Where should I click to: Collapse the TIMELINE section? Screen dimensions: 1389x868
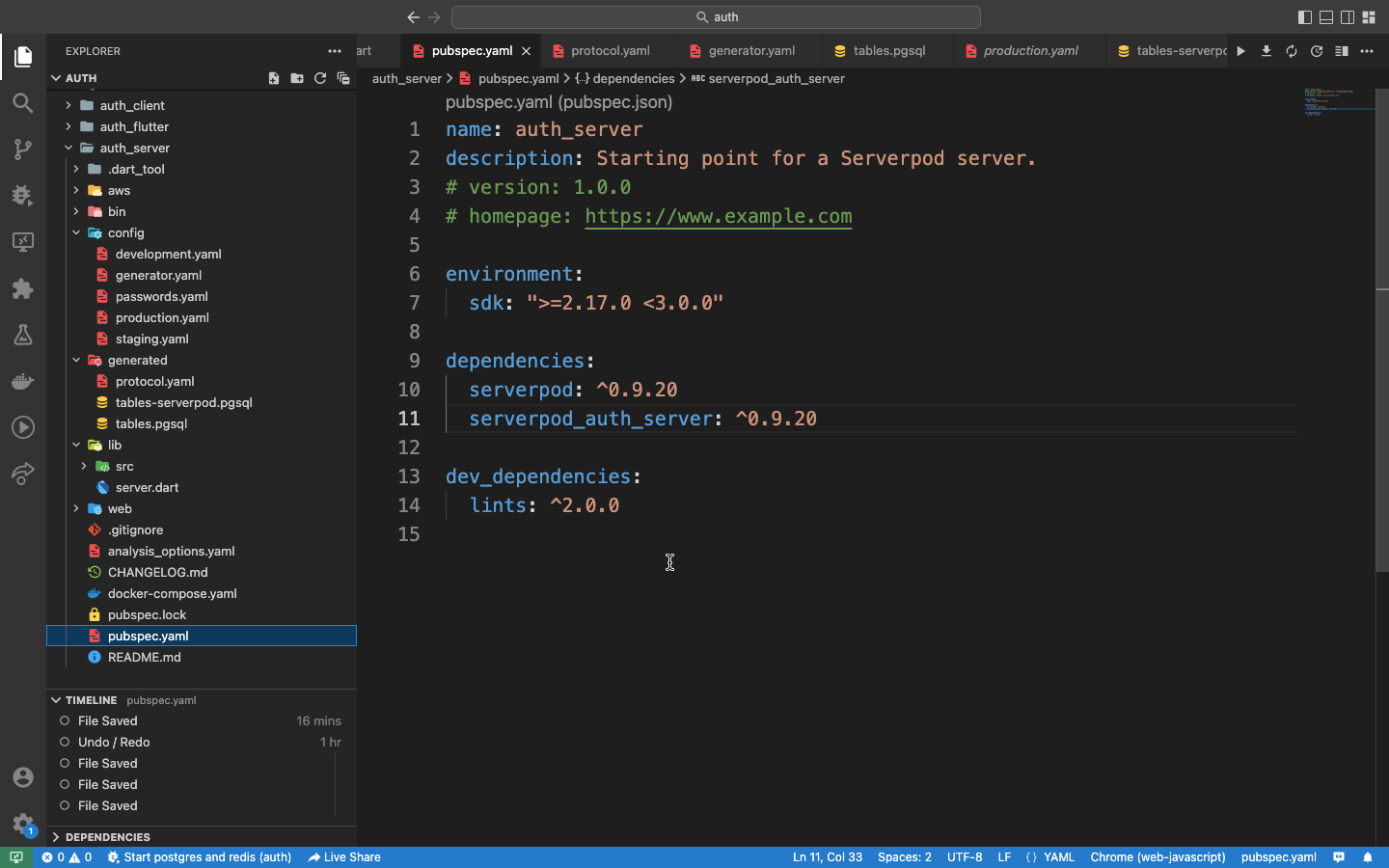(202, 700)
